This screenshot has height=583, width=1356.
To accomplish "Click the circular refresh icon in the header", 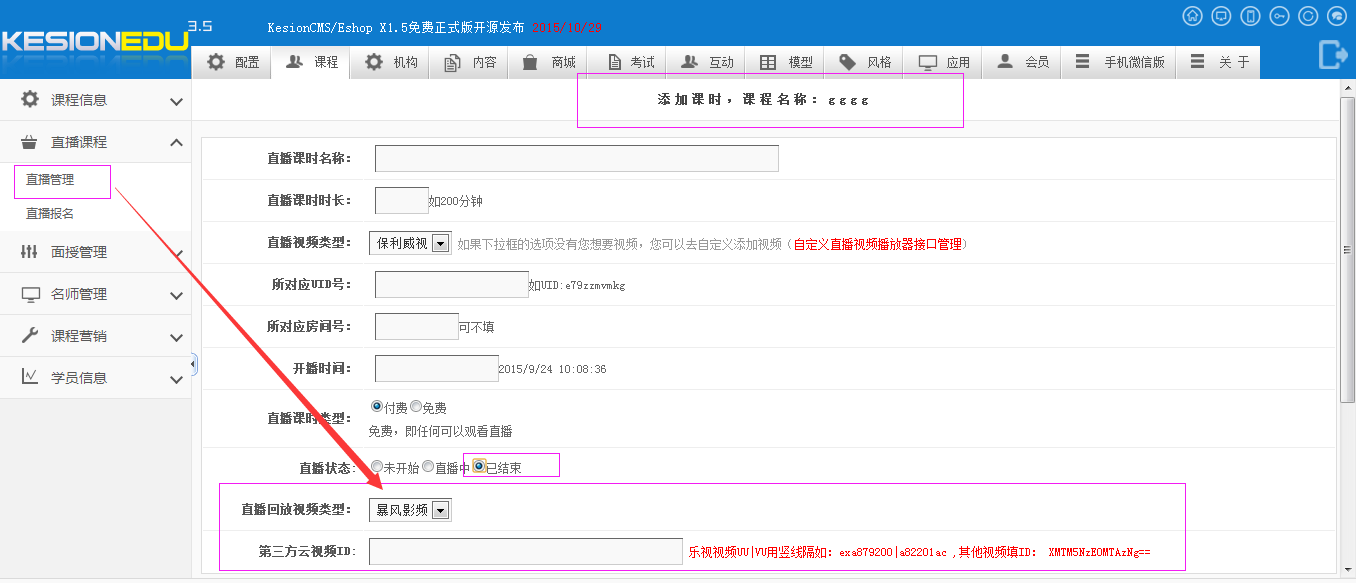I will 1308,16.
